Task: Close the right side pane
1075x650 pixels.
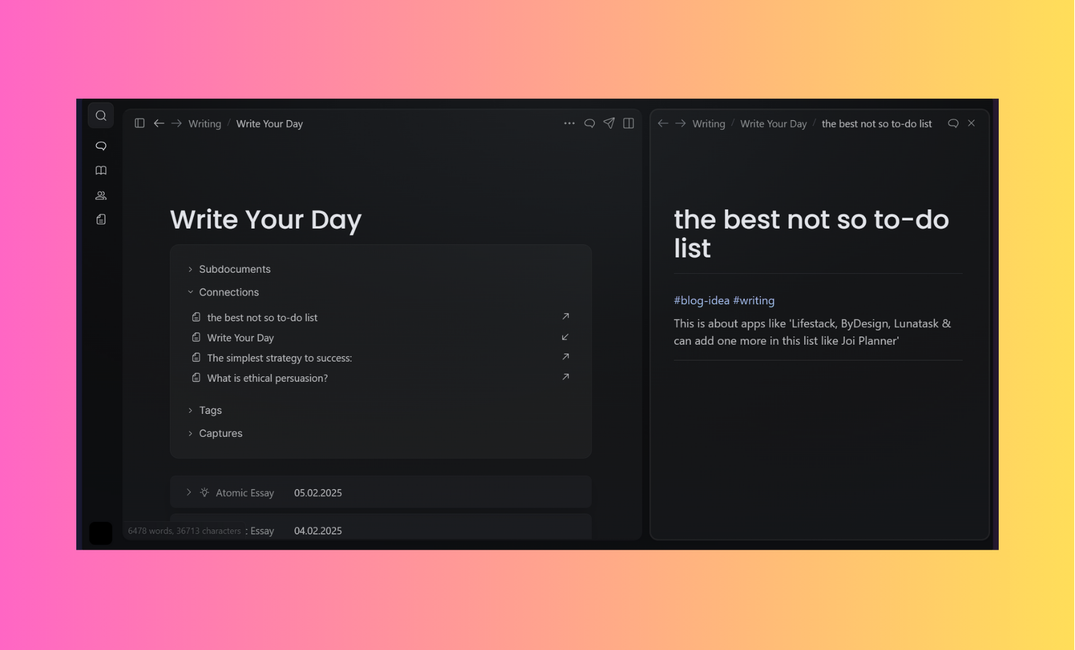Action: 971,123
